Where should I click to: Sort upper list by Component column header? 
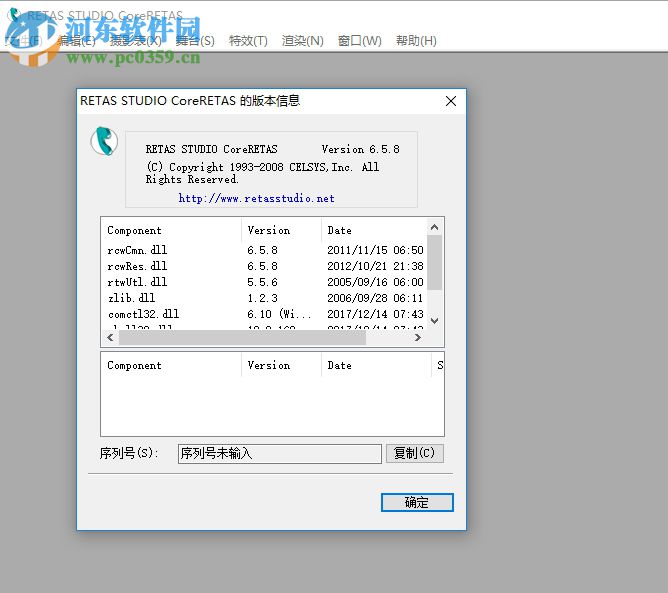point(171,230)
